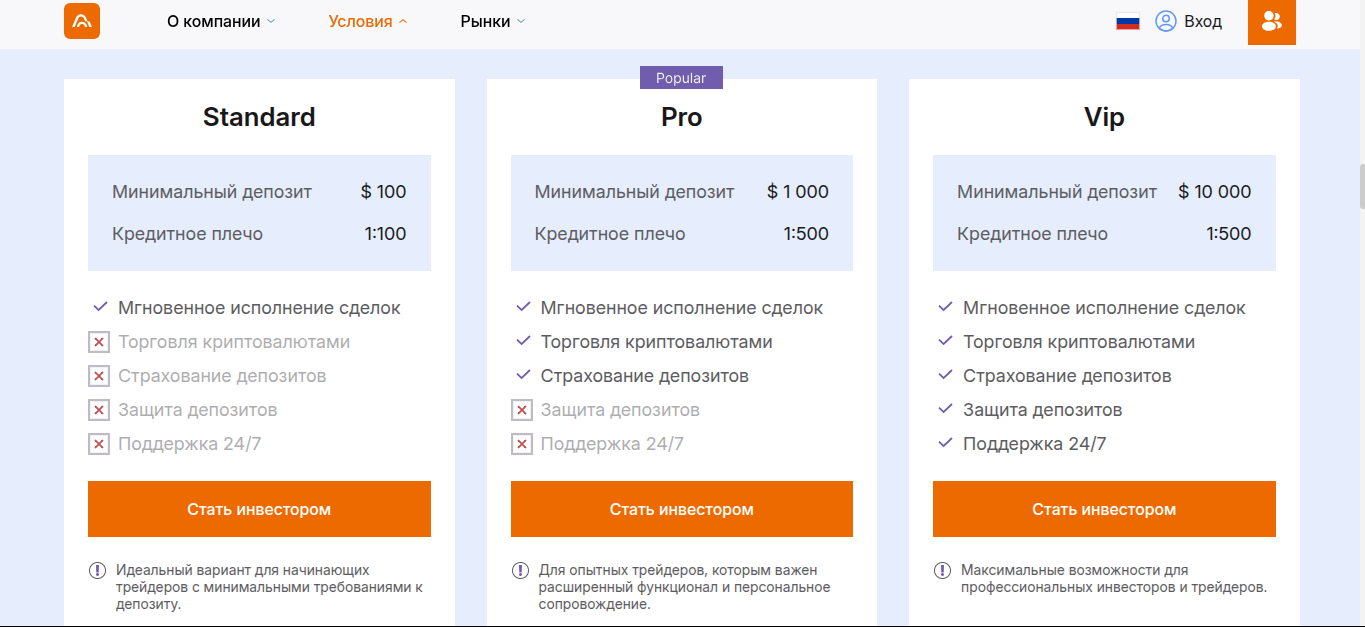Image resolution: width=1365 pixels, height=627 pixels.
Task: Click the info icon under Pro plan
Action: [520, 571]
